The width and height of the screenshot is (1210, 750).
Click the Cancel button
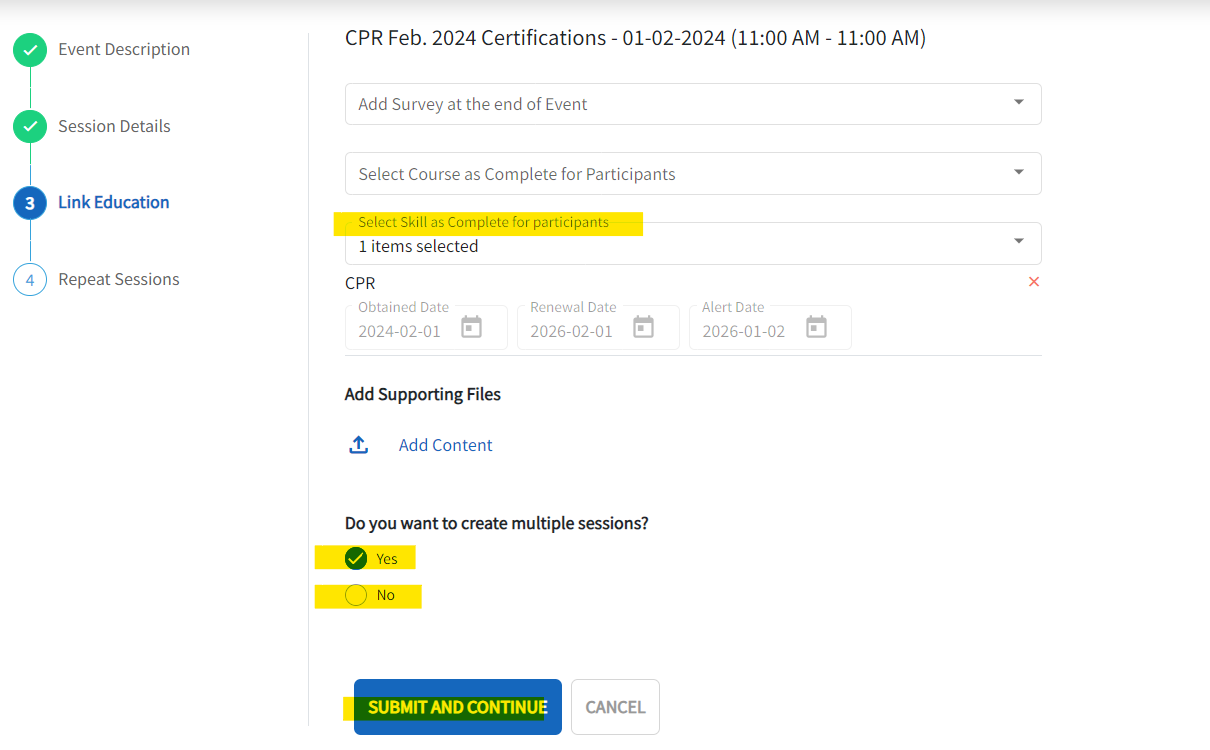614,706
